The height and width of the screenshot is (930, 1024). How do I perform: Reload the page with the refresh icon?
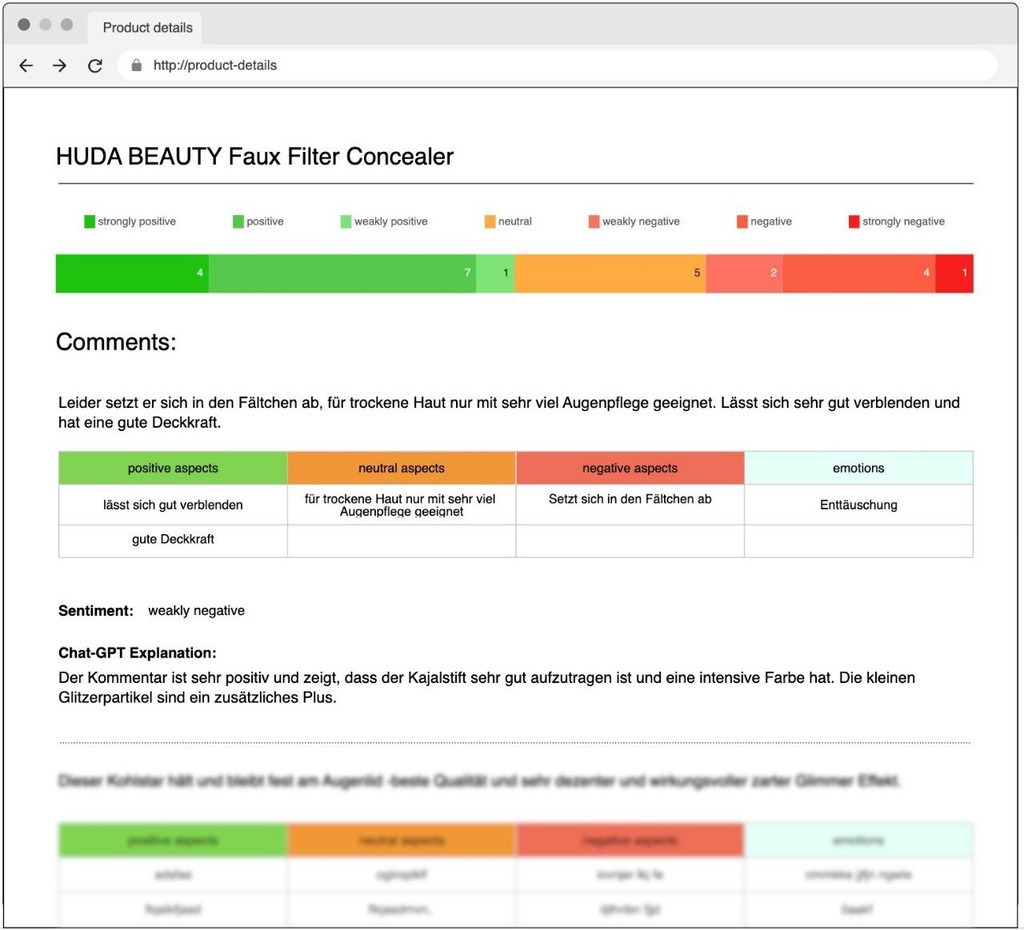95,65
